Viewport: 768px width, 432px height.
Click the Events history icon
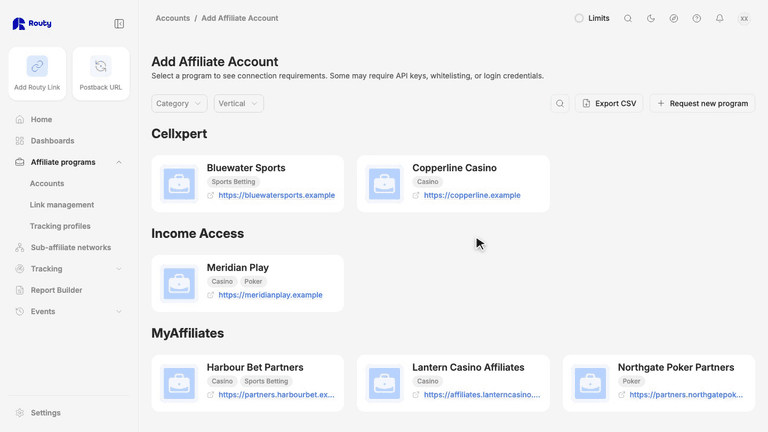coord(20,312)
